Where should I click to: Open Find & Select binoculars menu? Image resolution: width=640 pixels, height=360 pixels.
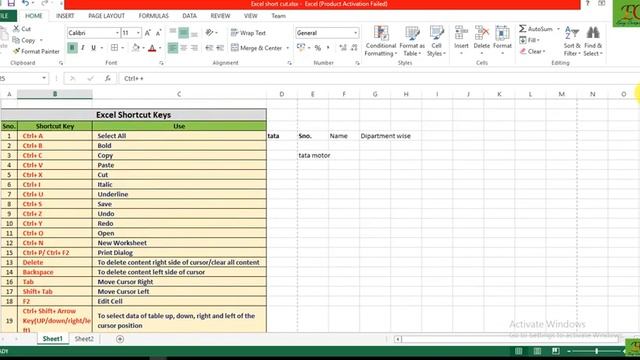(x=593, y=41)
